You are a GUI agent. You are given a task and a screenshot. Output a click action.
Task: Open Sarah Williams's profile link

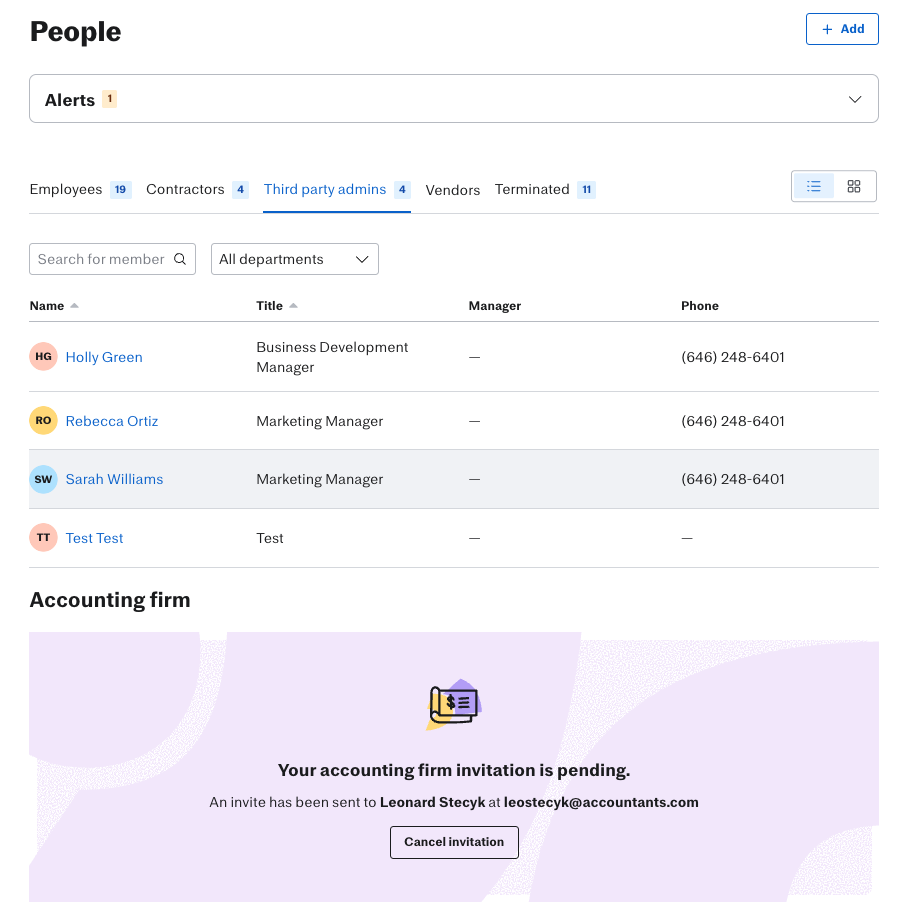114,479
